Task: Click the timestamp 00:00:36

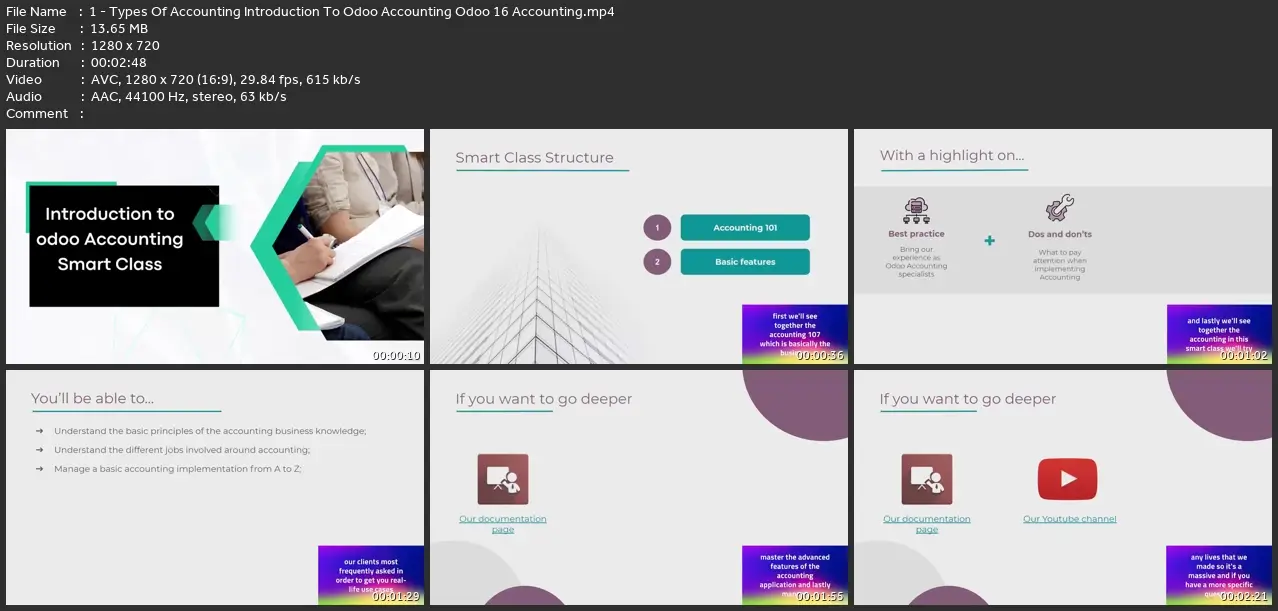Action: pos(821,356)
